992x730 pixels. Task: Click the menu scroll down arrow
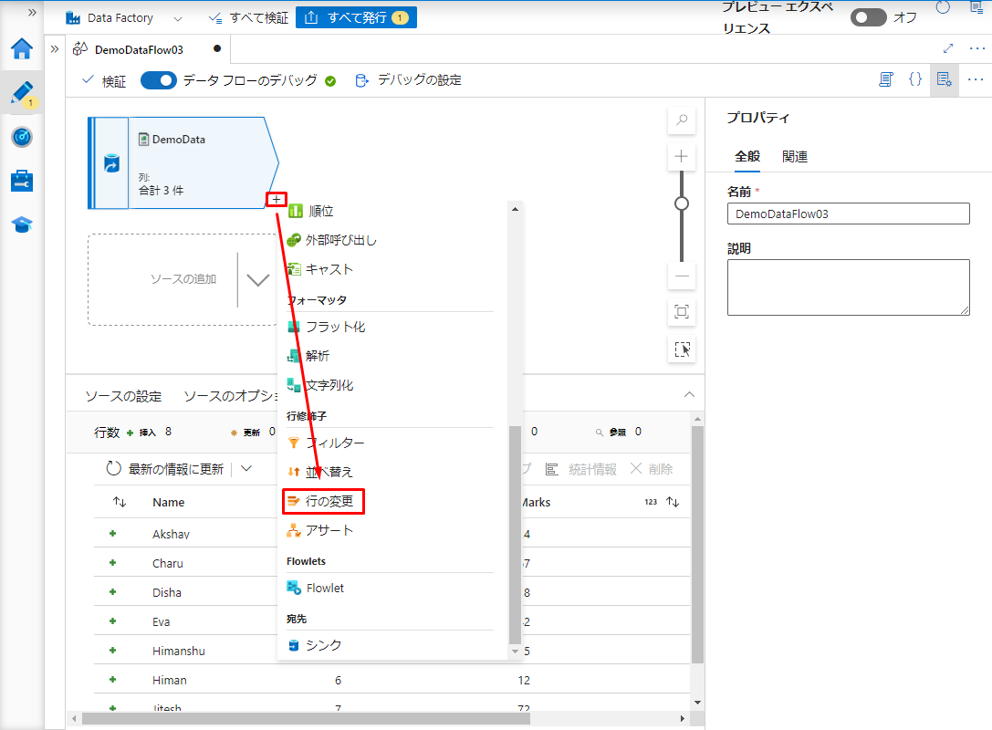(x=515, y=651)
